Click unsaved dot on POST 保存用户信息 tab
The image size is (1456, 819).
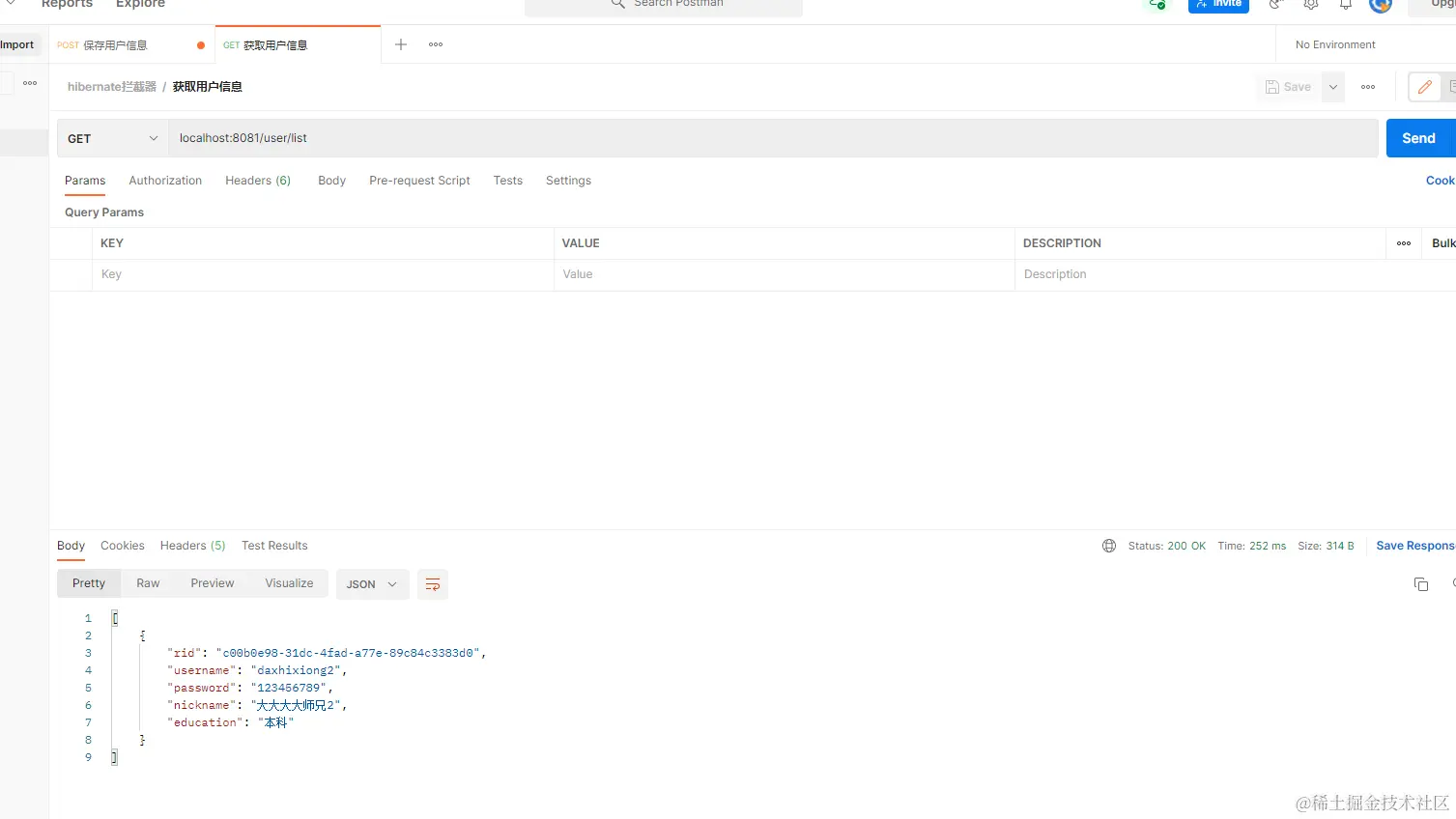tap(201, 45)
